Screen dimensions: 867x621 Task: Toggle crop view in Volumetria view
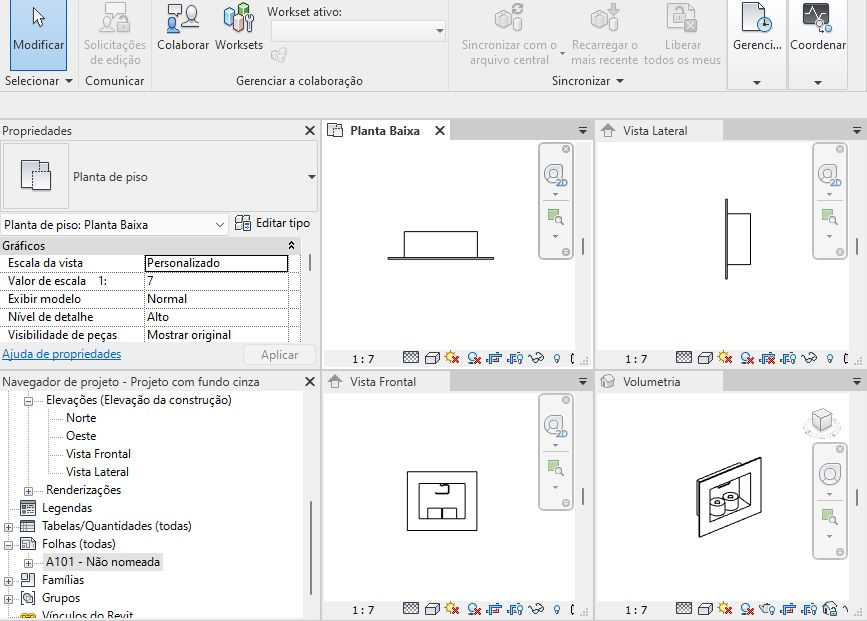[x=788, y=609]
